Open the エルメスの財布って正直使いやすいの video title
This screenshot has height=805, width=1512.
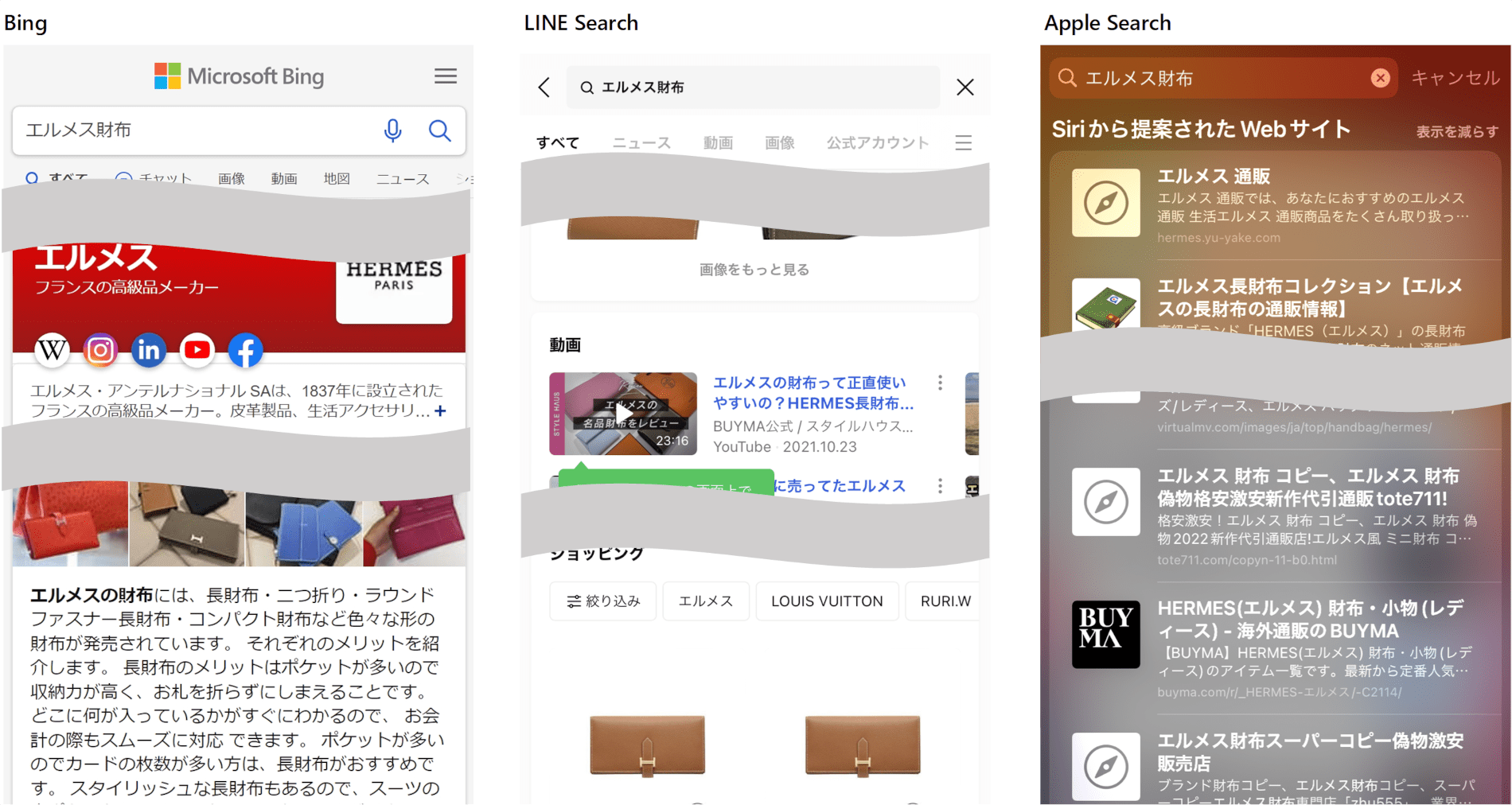[x=813, y=393]
